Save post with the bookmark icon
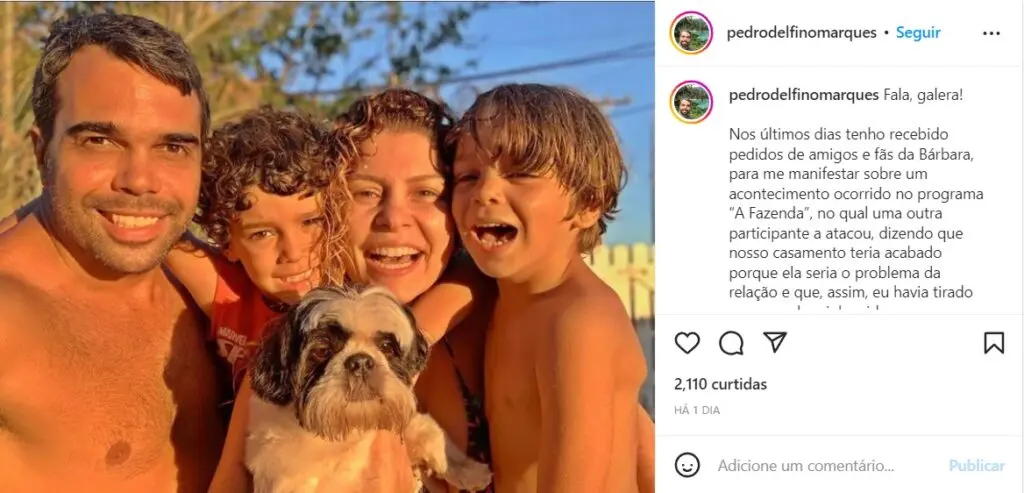Viewport: 1024px width, 493px height. [x=993, y=343]
